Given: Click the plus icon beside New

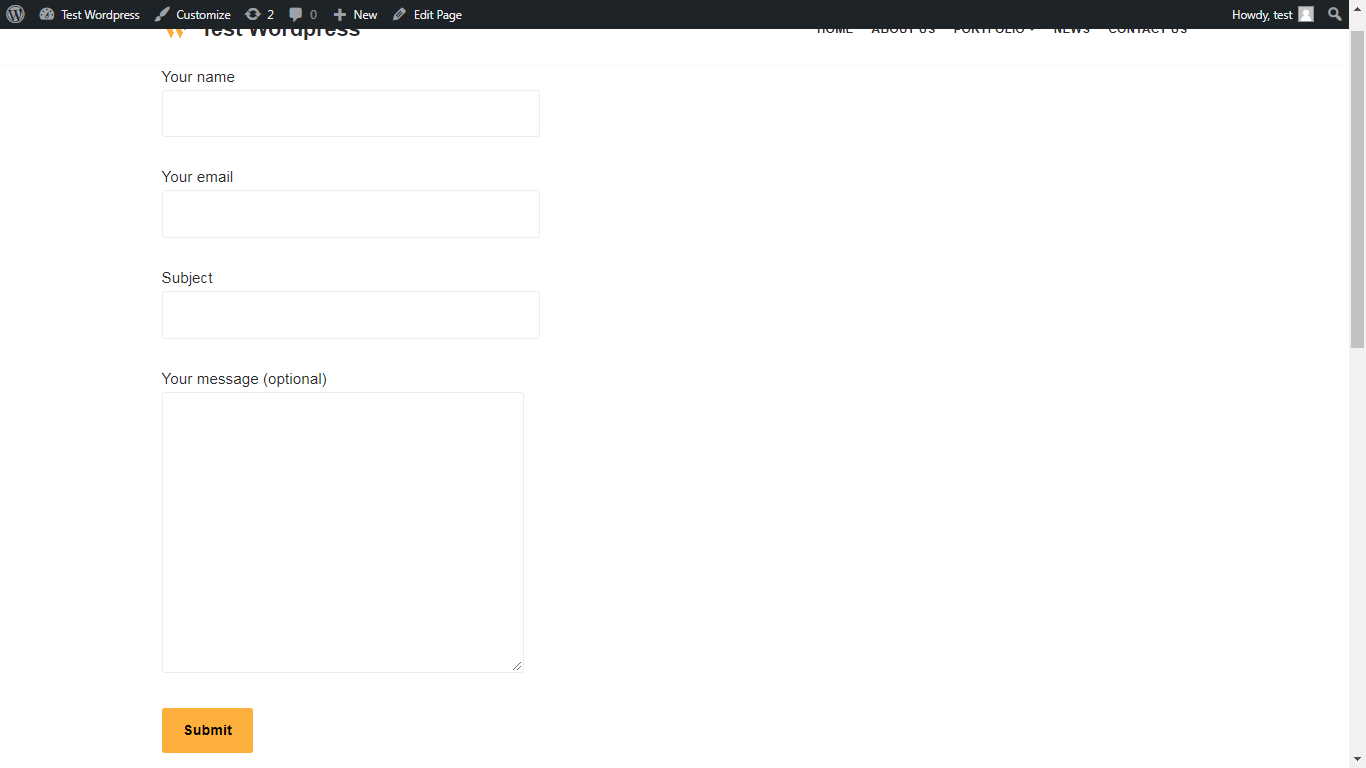Looking at the screenshot, I should click(x=340, y=14).
